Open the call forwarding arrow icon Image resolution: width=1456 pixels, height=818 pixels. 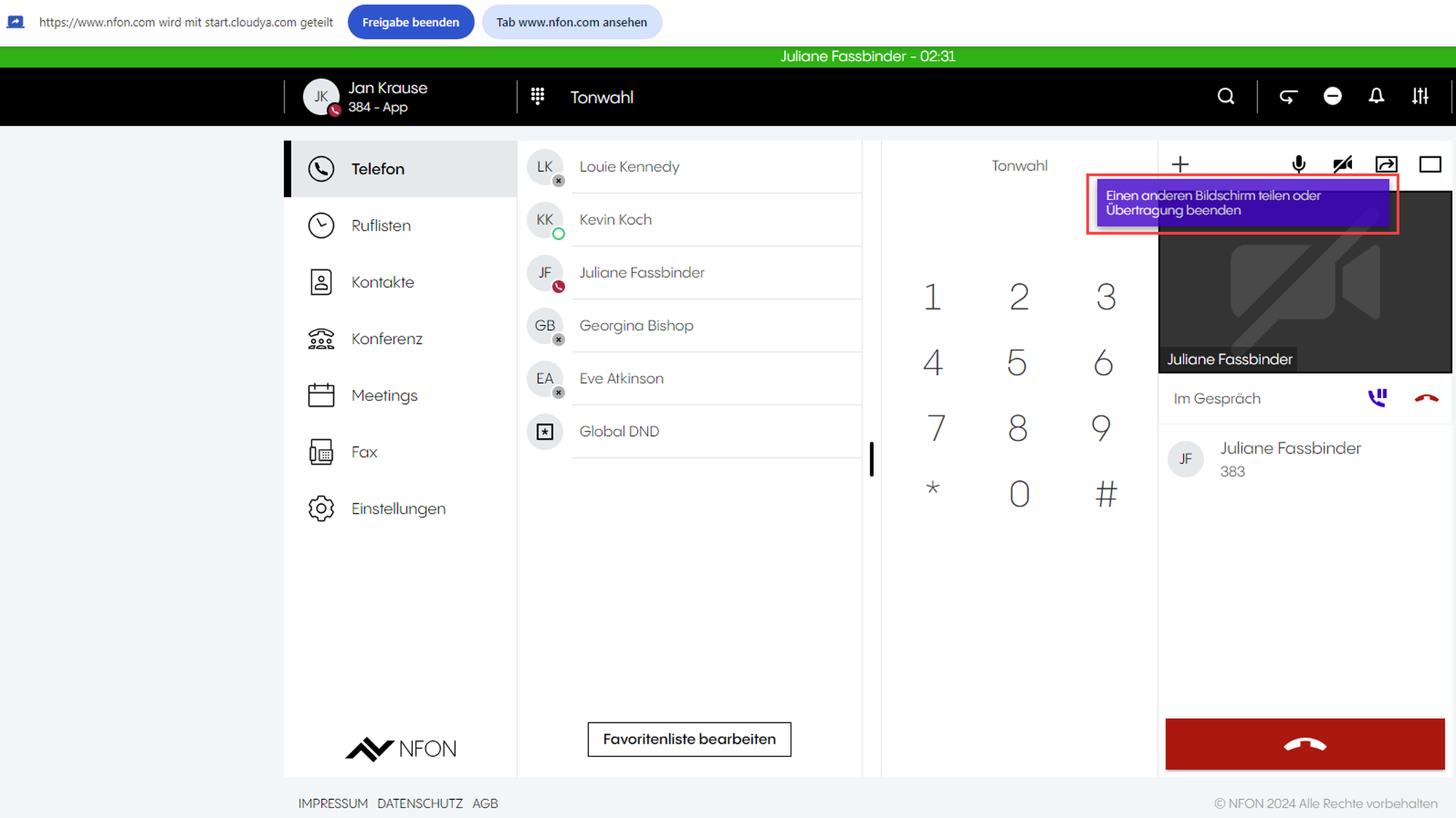click(1289, 96)
